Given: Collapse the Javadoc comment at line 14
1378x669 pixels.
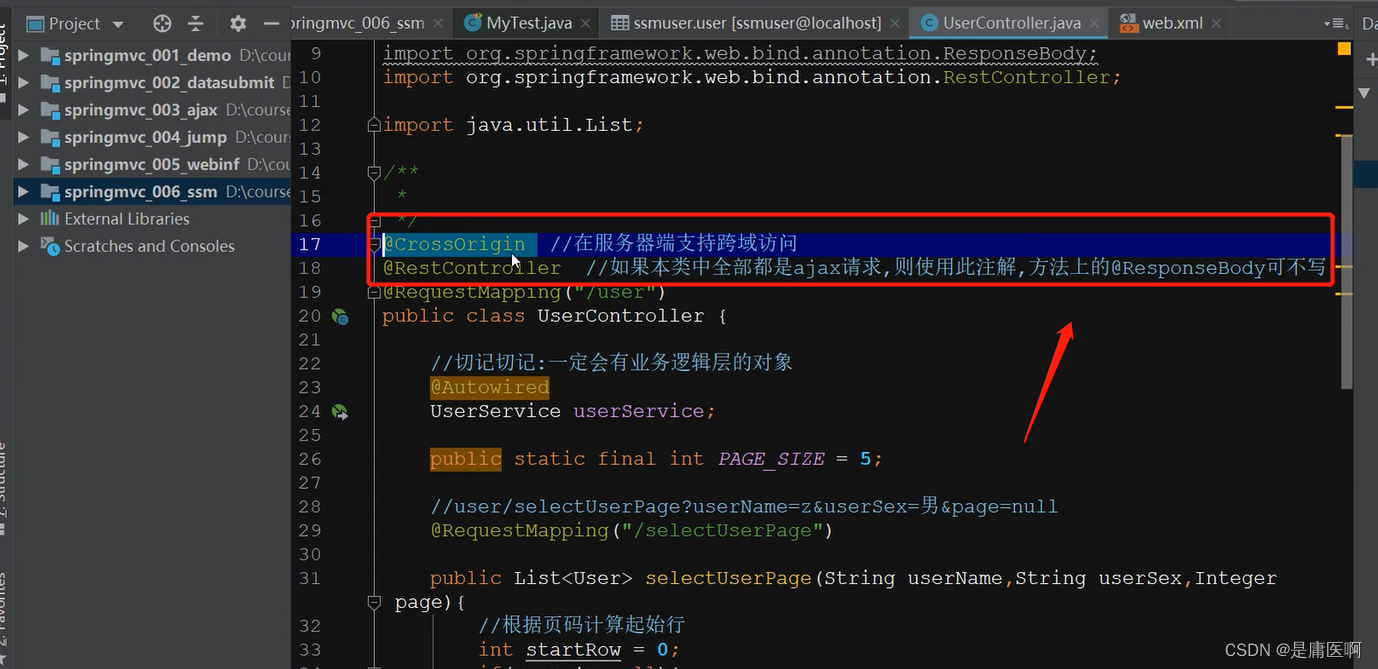Looking at the screenshot, I should pos(374,173).
